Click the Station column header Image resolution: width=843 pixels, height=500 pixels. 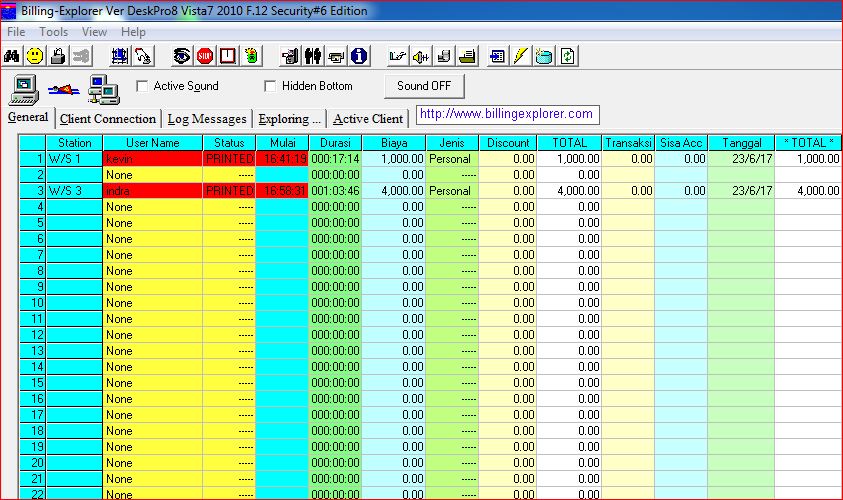pyautogui.click(x=74, y=142)
